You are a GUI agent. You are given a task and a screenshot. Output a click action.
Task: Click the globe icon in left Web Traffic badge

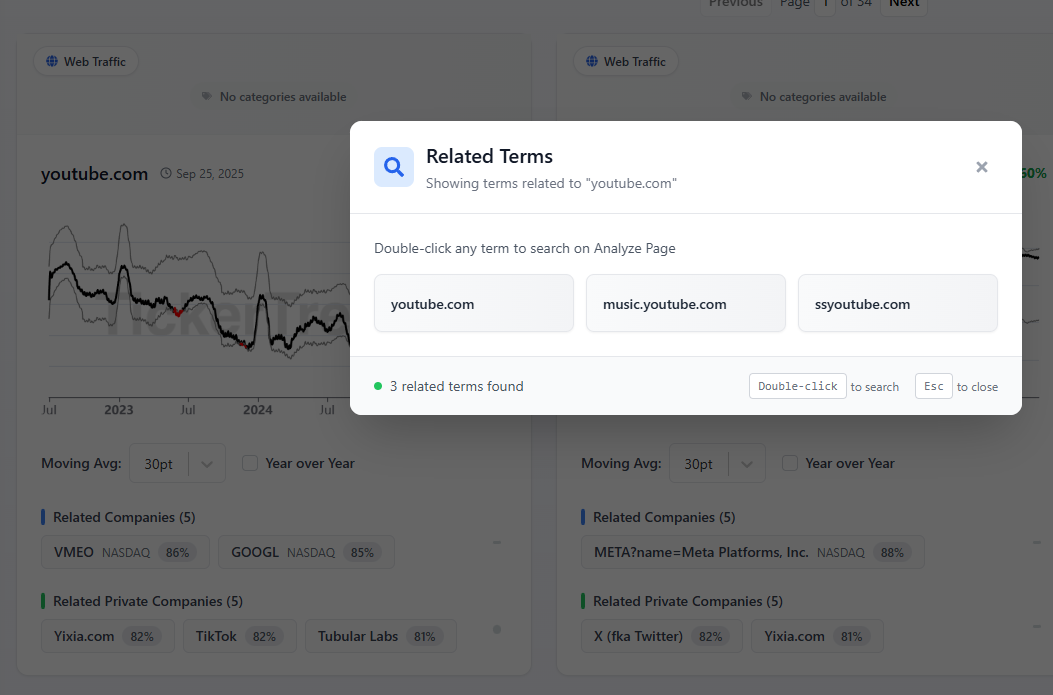click(51, 62)
